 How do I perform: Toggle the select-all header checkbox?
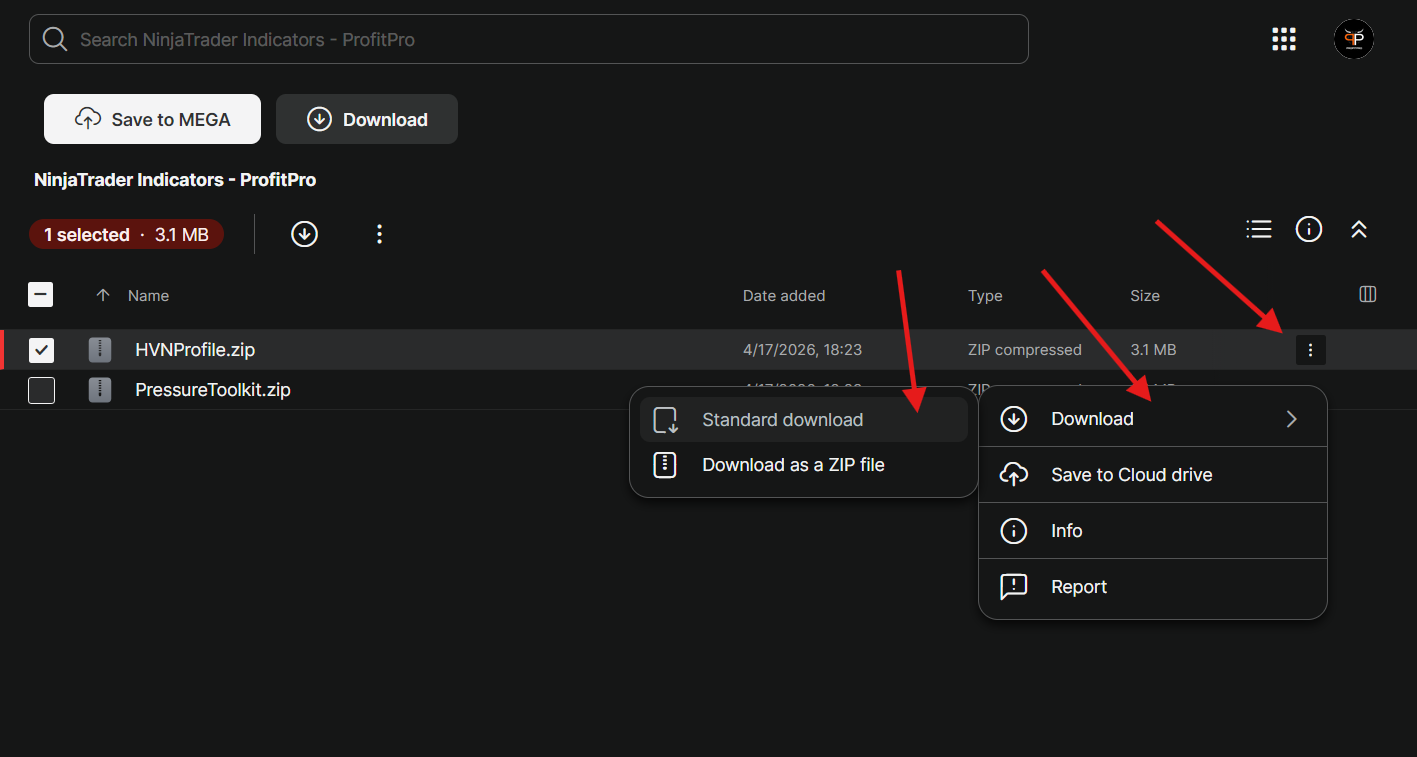click(x=41, y=294)
